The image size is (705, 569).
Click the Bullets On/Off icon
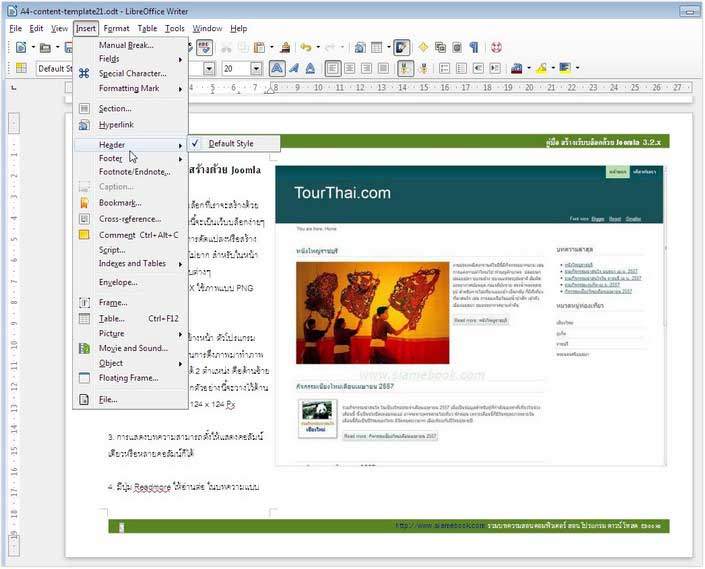(461, 68)
